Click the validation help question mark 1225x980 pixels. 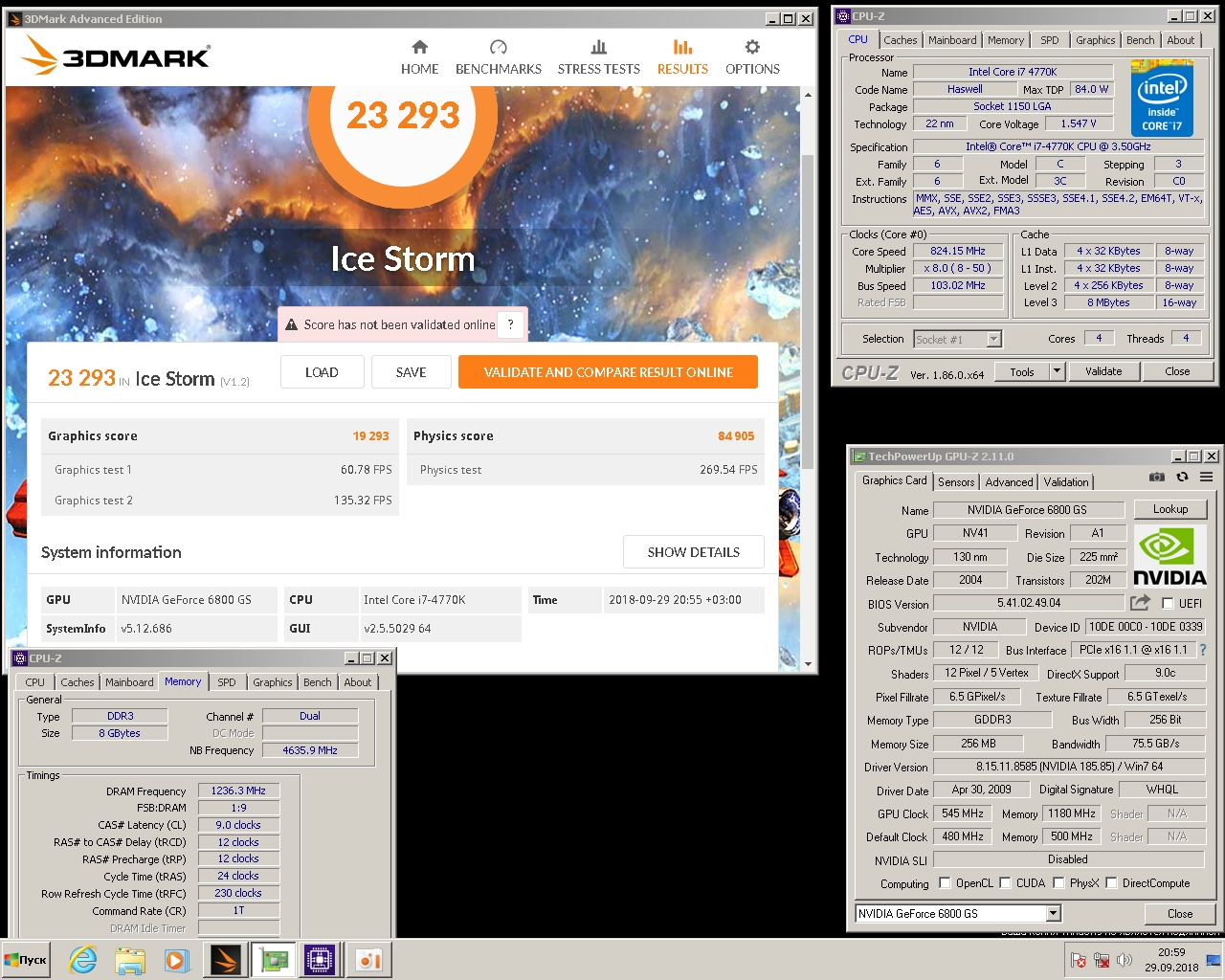(511, 324)
